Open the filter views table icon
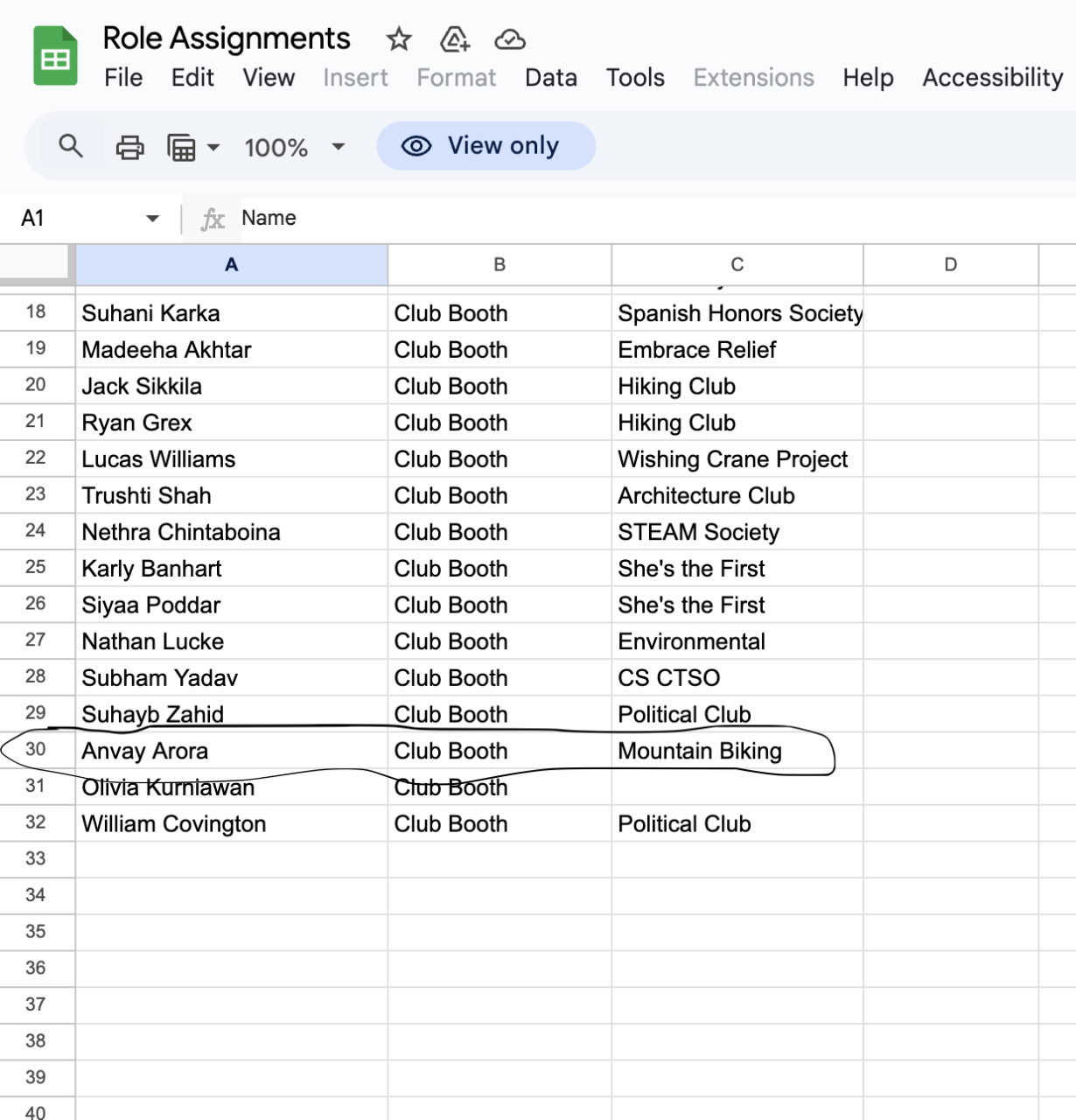1076x1120 pixels. 181,147
